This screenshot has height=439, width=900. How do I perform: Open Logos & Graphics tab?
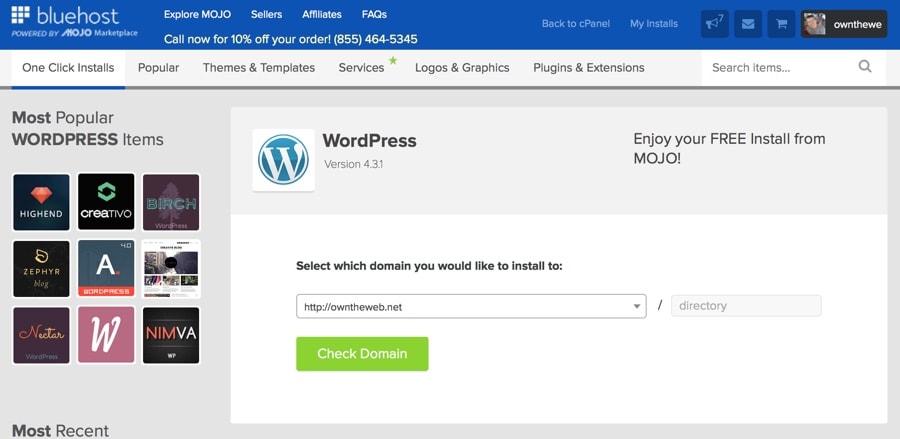[x=462, y=68]
